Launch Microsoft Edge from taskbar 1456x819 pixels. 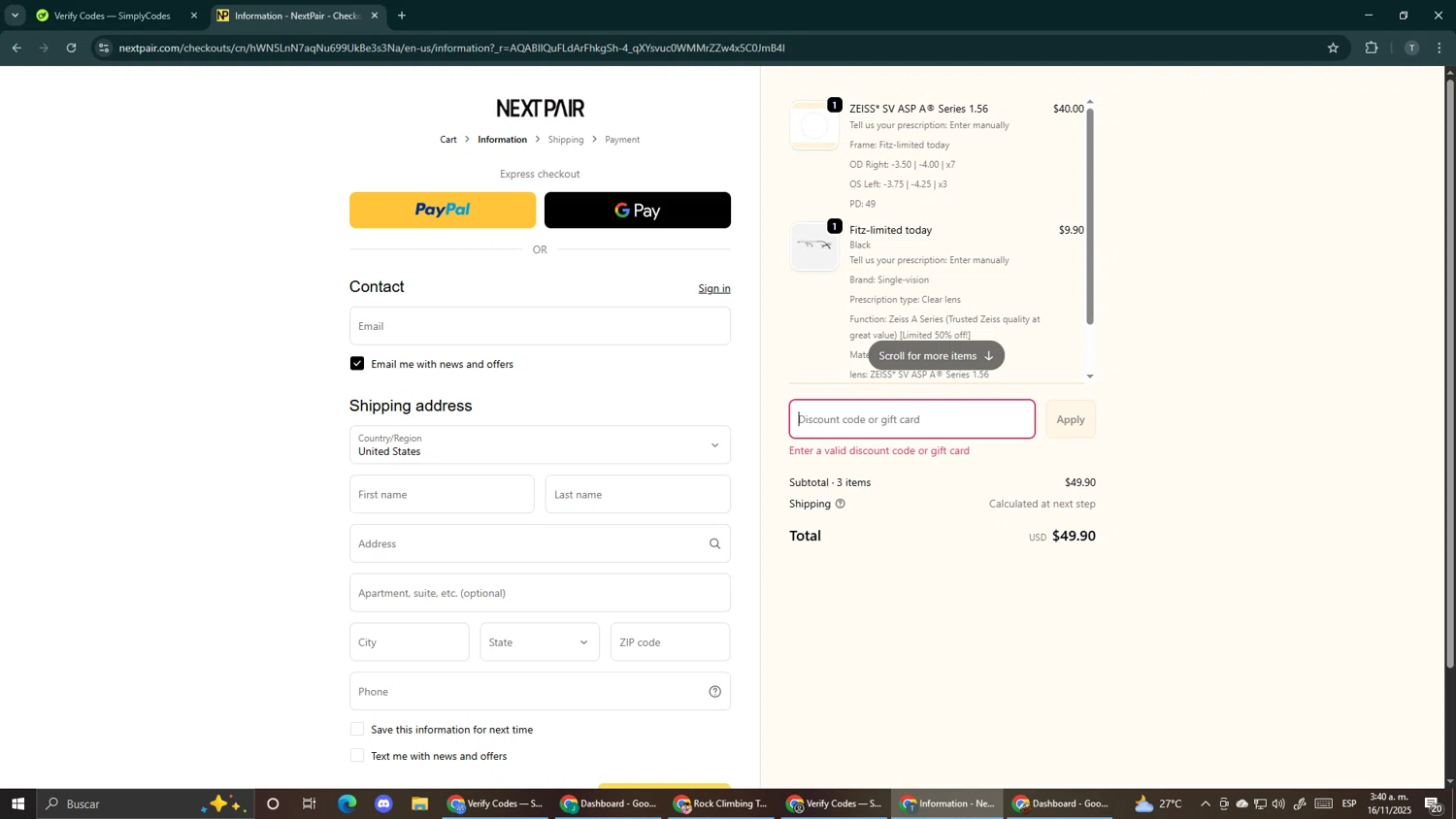(x=347, y=804)
